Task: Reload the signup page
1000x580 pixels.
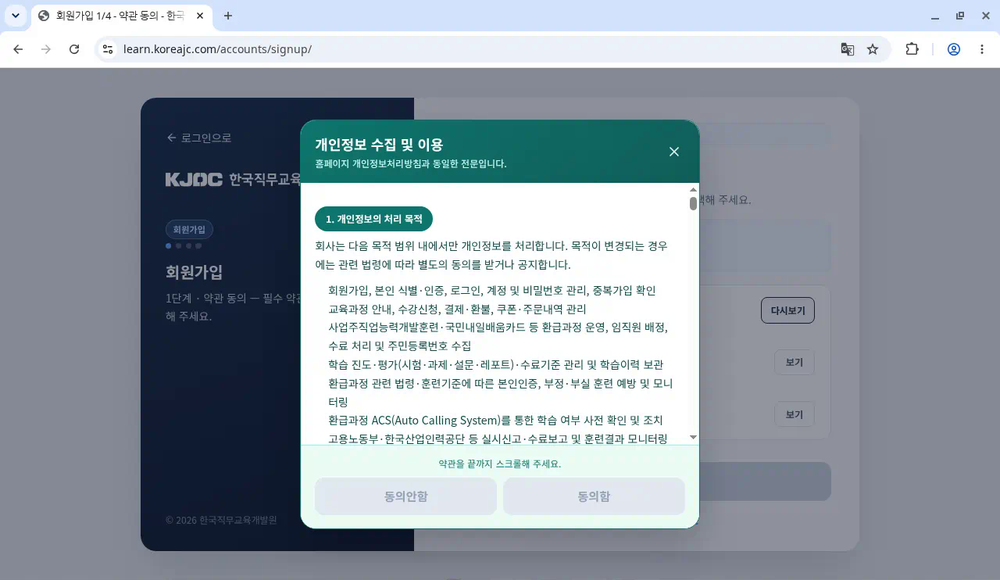Action: 74,49
